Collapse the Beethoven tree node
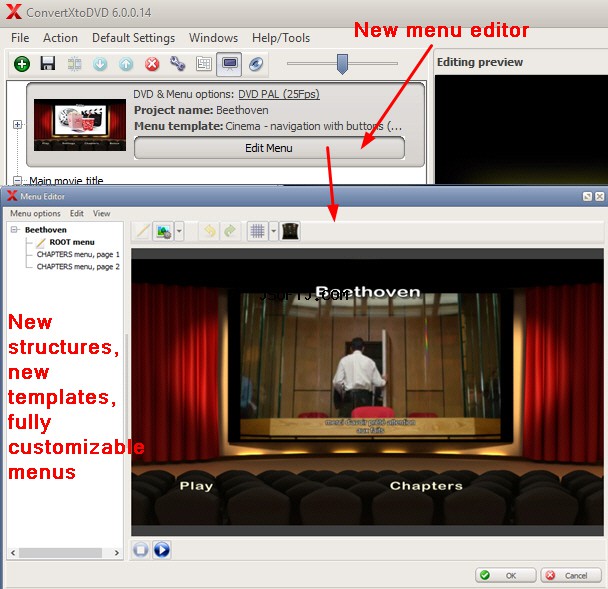 (x=14, y=230)
